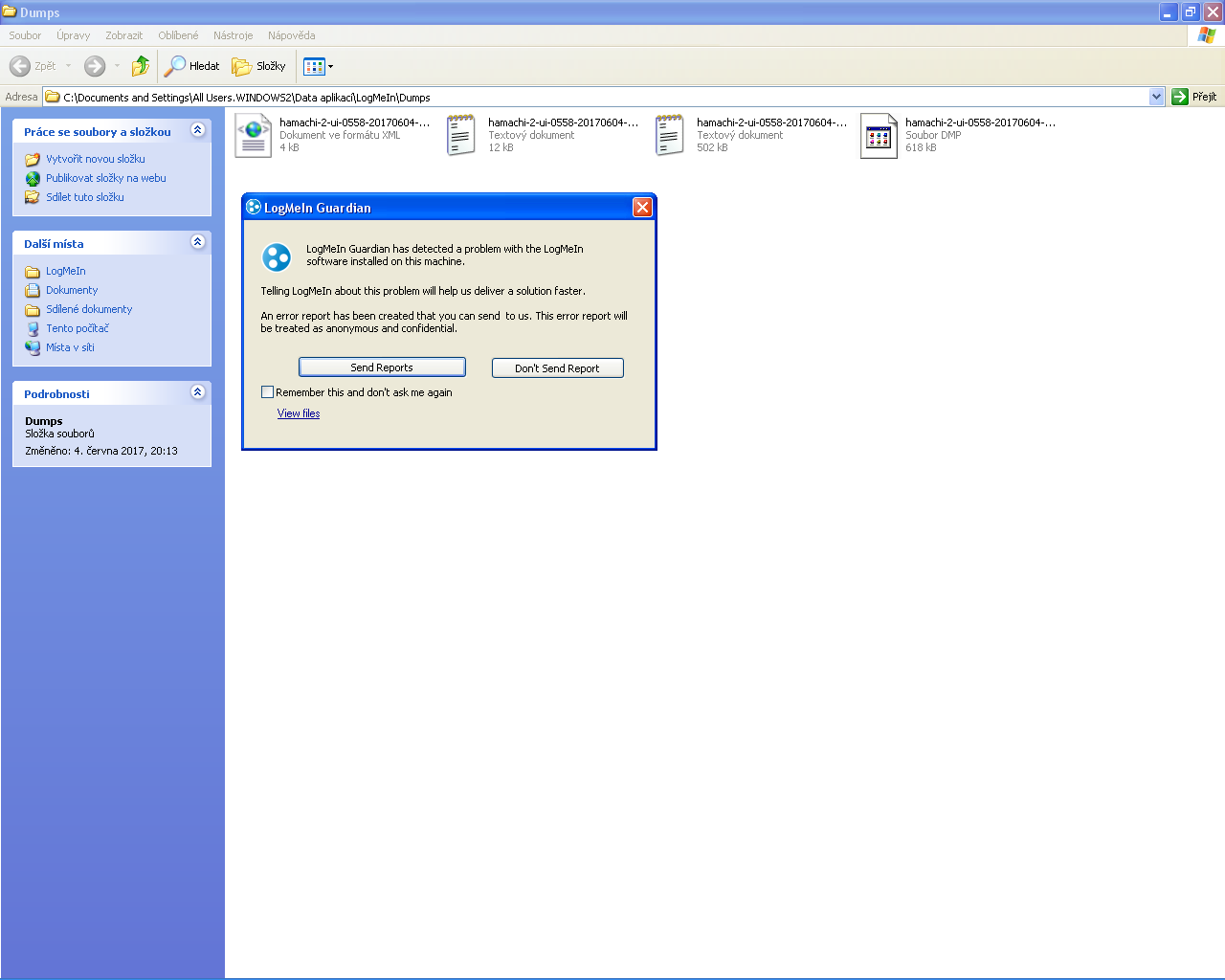1225x980 pixels.
Task: Open Hledat search in the toolbar
Action: click(191, 66)
